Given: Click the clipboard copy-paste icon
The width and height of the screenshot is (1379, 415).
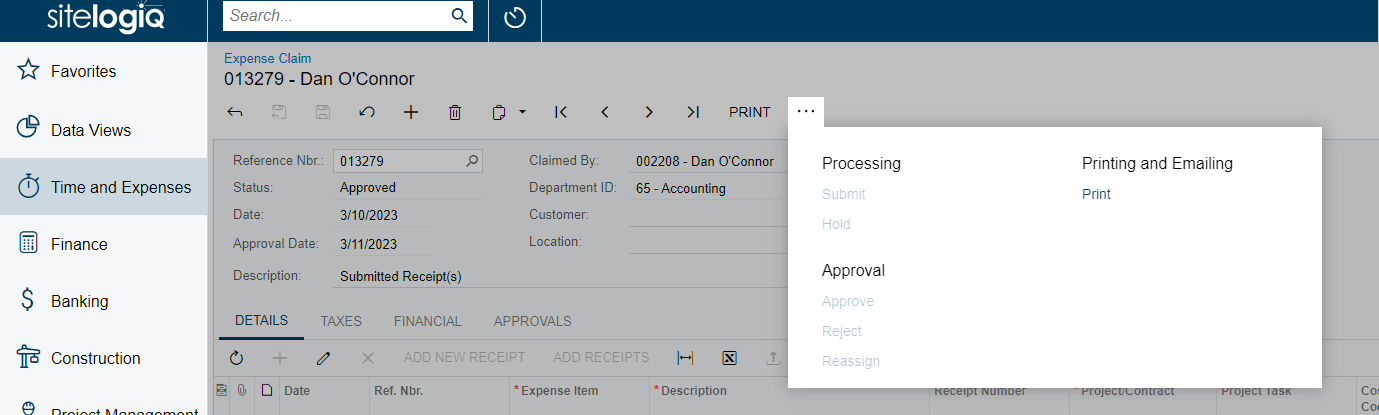Looking at the screenshot, I should pos(500,112).
